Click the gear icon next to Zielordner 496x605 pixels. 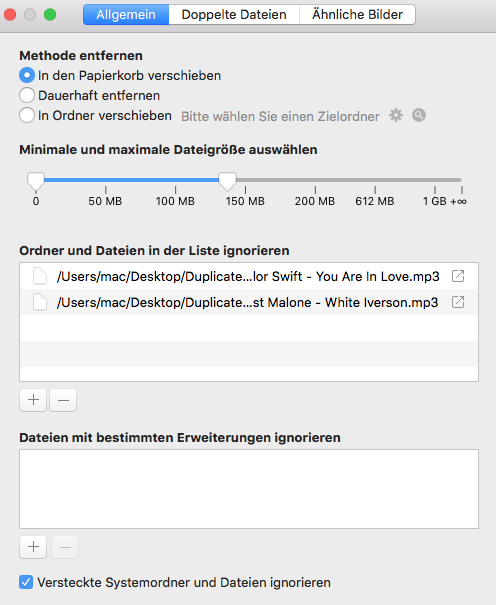(x=396, y=115)
